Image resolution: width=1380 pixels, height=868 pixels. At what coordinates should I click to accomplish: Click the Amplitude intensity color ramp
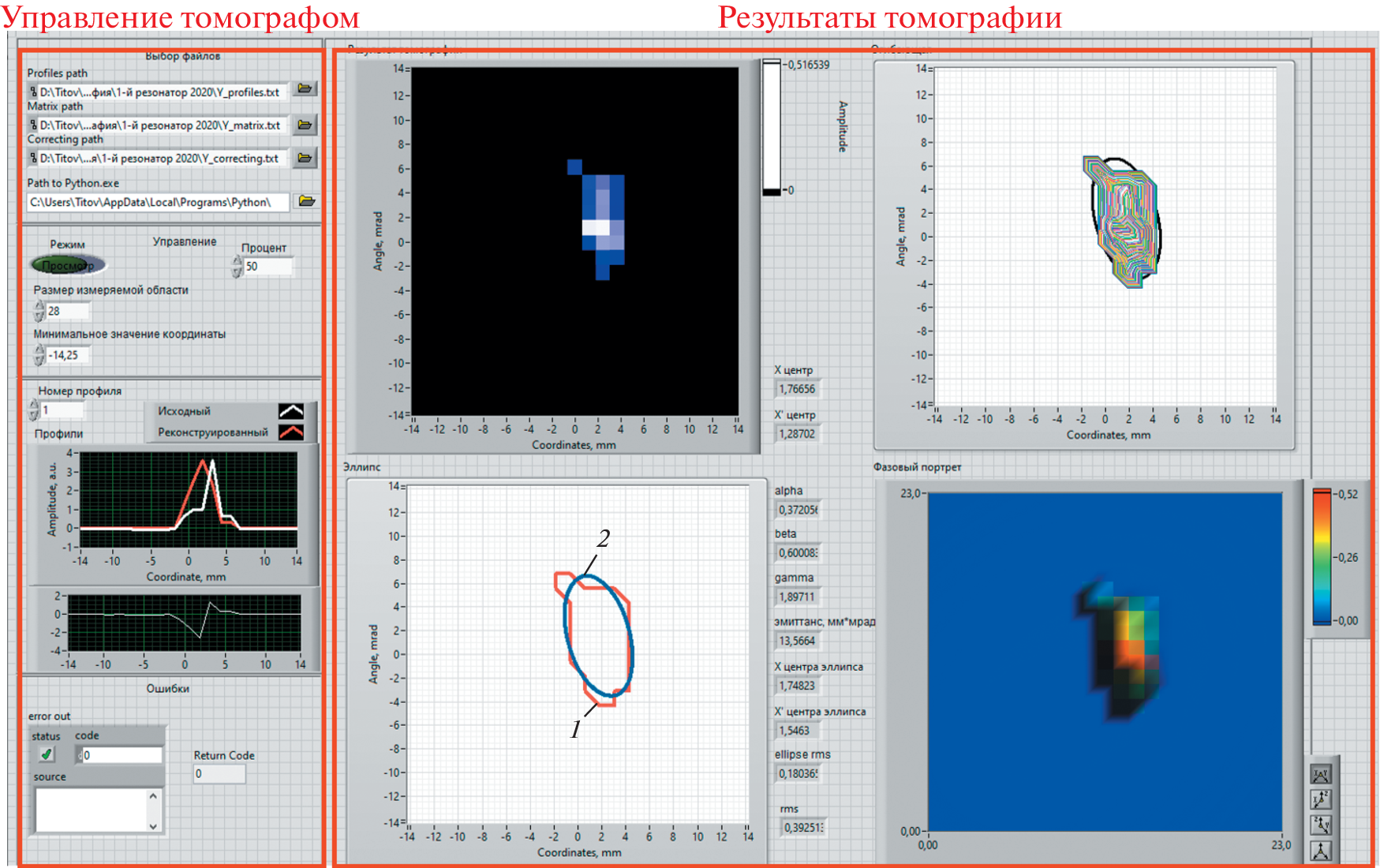click(x=771, y=126)
